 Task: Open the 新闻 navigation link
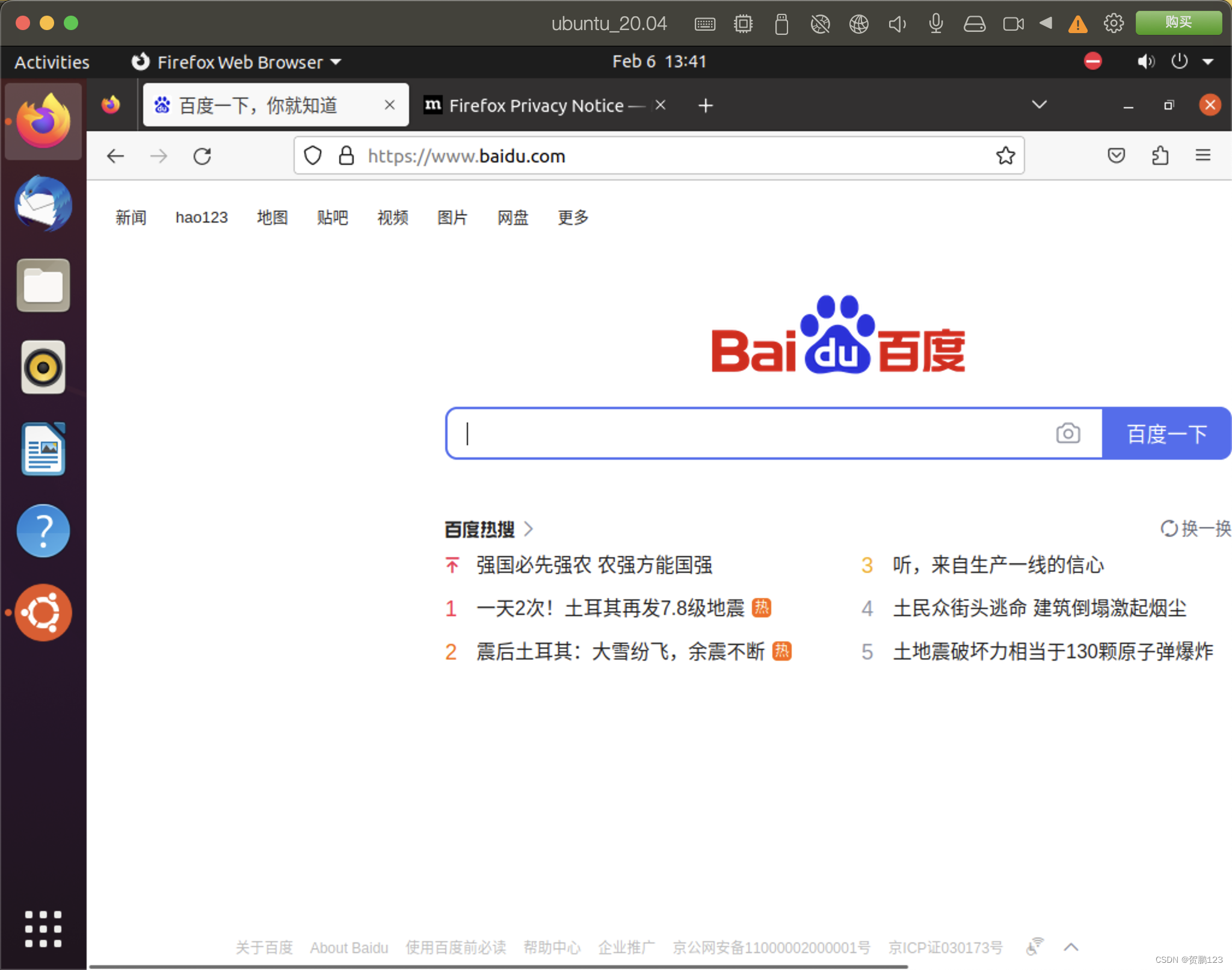[131, 217]
